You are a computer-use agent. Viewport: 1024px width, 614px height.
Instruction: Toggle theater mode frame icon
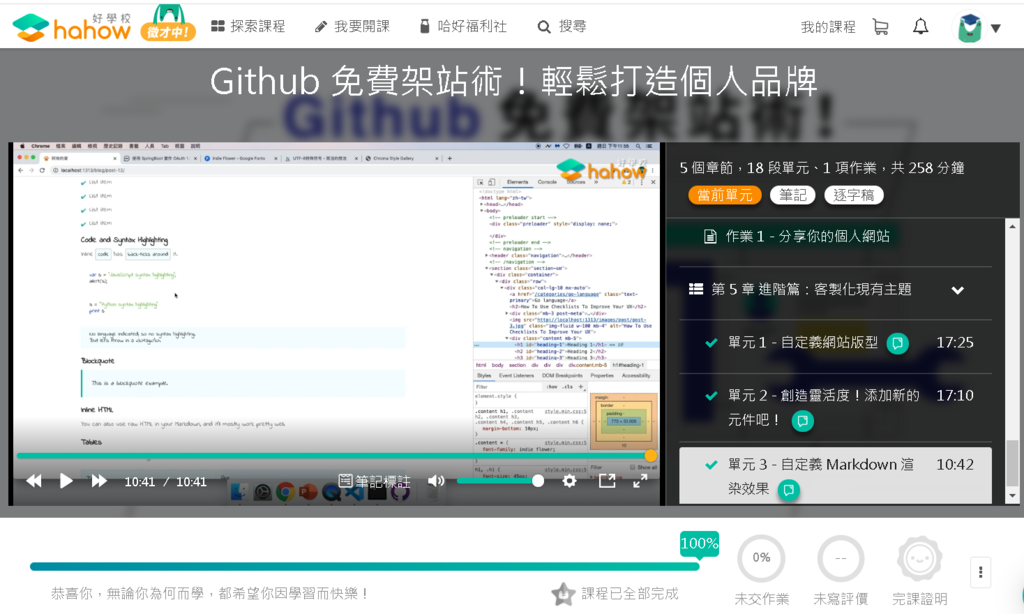[x=607, y=481]
